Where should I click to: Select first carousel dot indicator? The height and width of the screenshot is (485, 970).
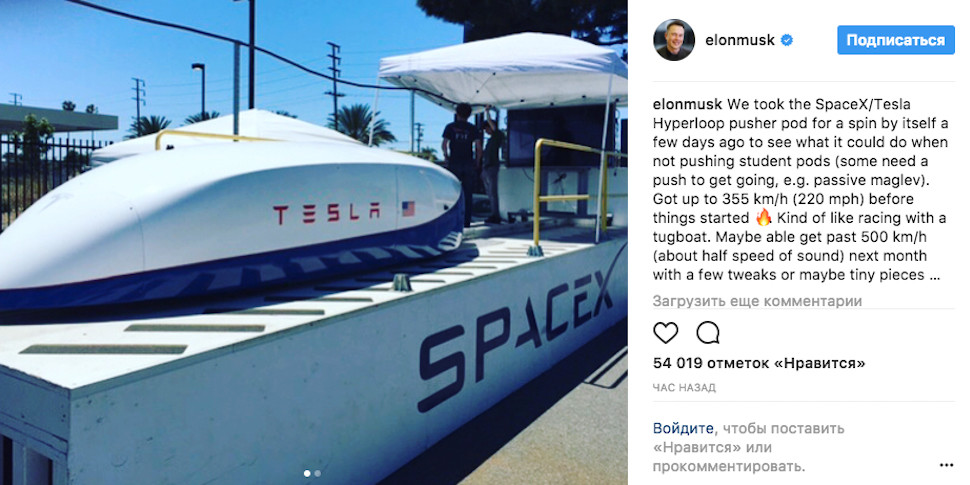tap(307, 473)
